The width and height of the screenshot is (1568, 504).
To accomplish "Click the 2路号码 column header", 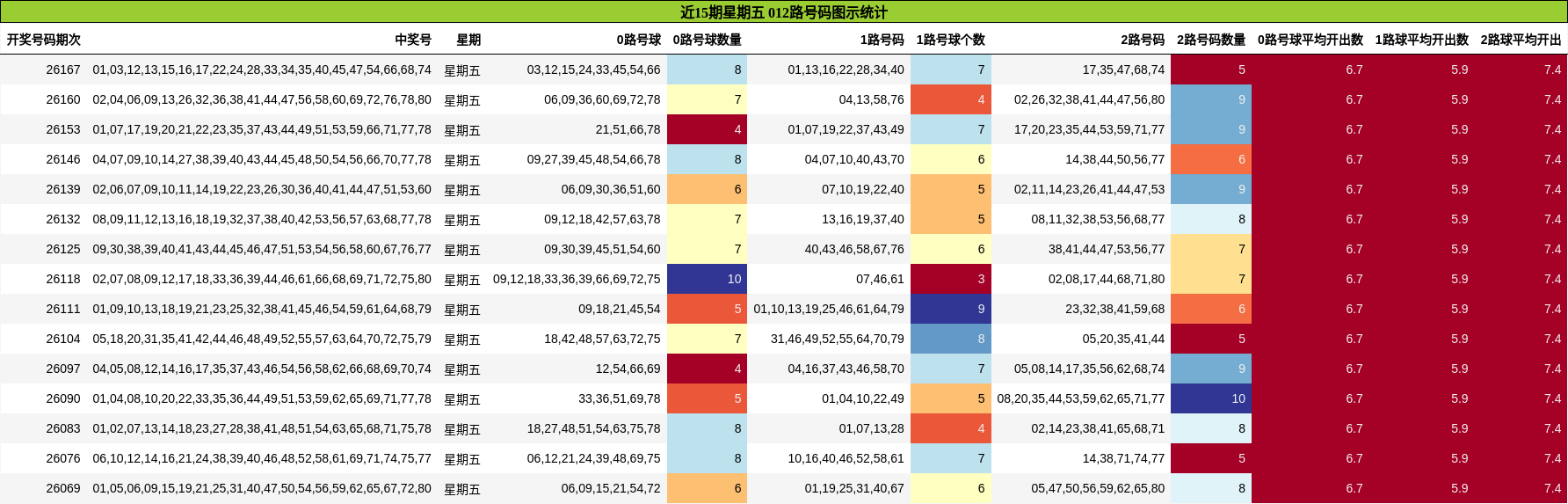I will 1143,40.
